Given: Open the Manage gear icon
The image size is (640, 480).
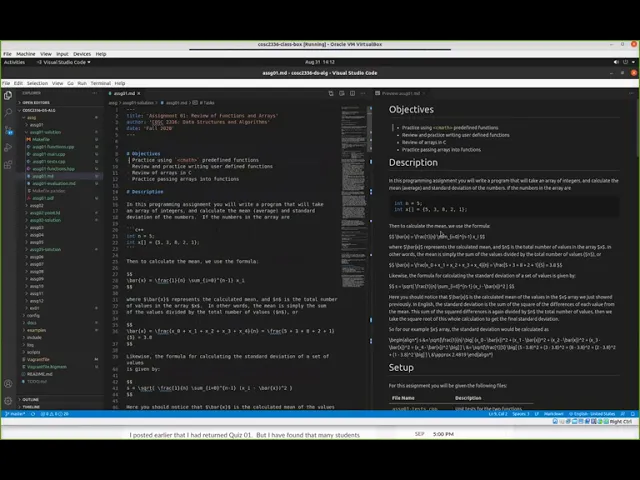Looking at the screenshot, I should click(8, 401).
